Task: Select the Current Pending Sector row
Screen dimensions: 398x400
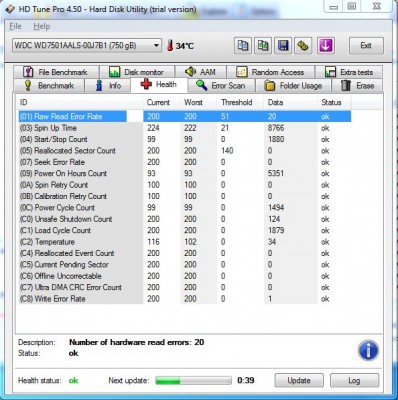Action: (185, 264)
